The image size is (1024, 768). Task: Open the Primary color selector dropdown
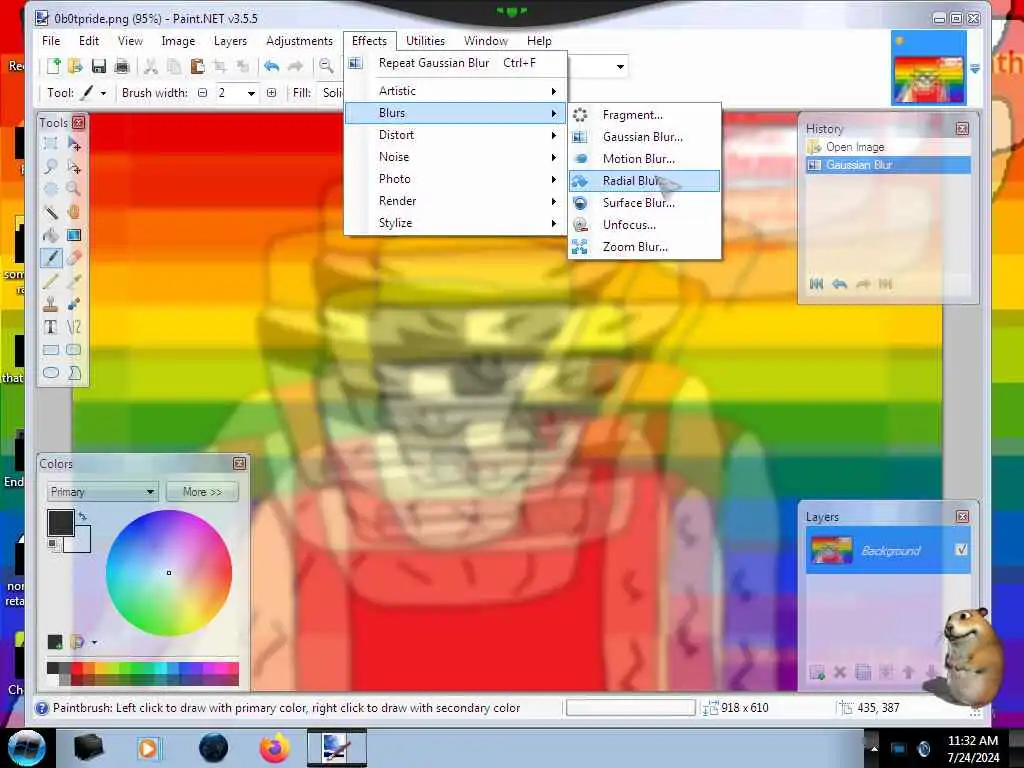pos(103,492)
